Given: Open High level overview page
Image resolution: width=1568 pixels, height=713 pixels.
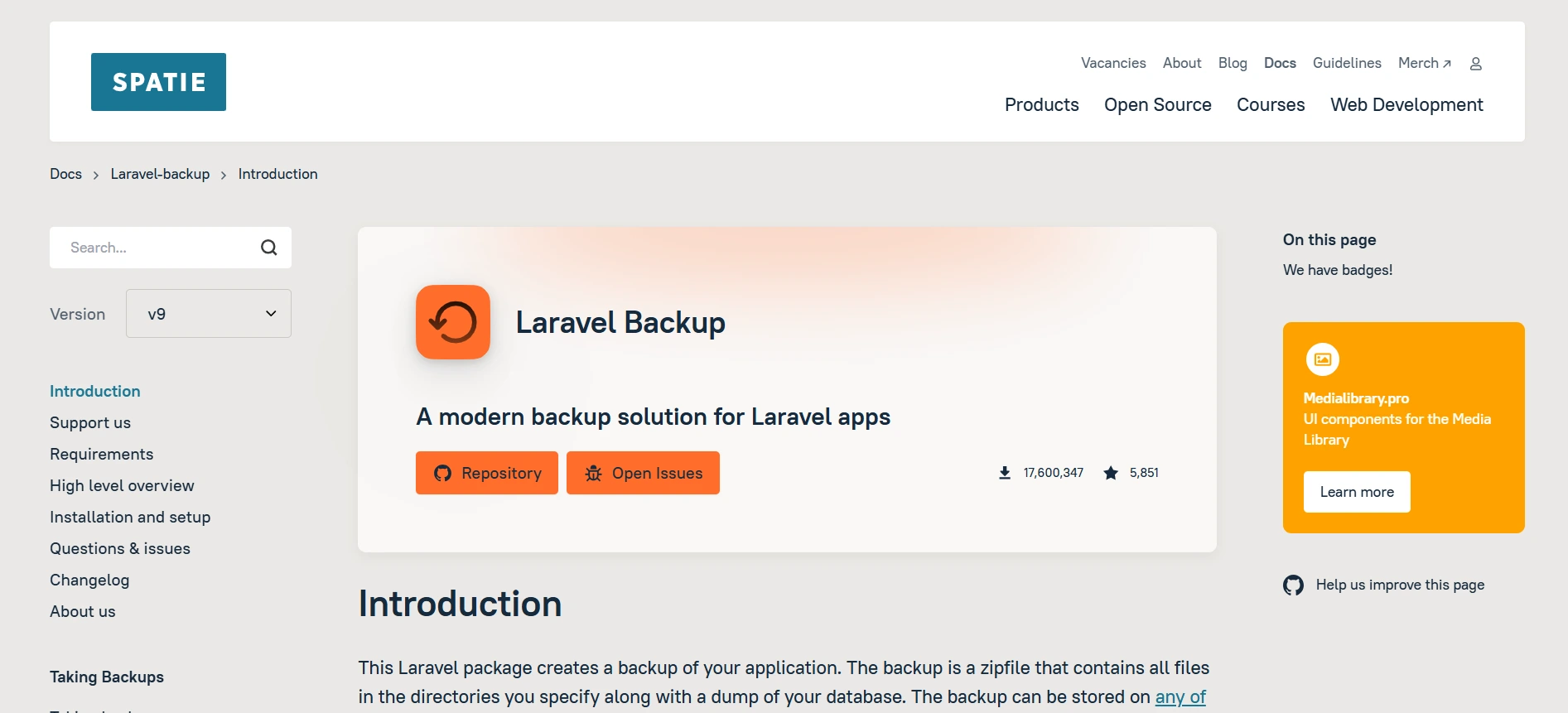Looking at the screenshot, I should point(122,485).
